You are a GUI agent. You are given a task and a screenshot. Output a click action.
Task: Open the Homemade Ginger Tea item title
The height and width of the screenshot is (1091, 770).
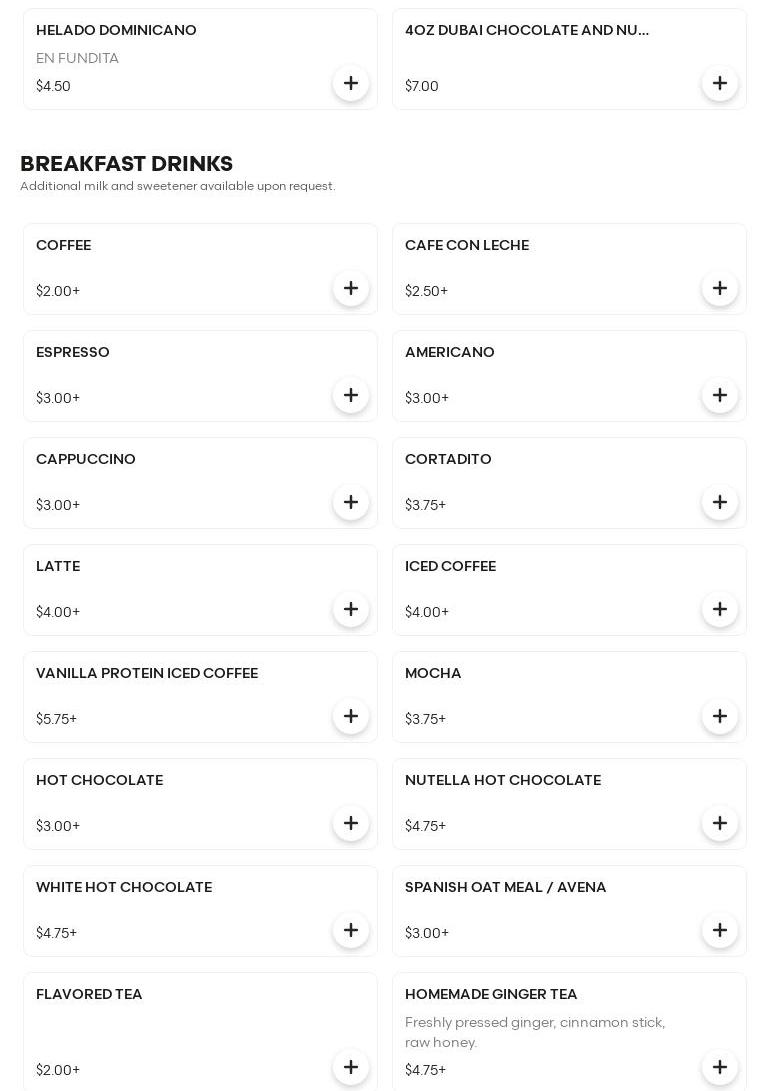[x=491, y=994]
